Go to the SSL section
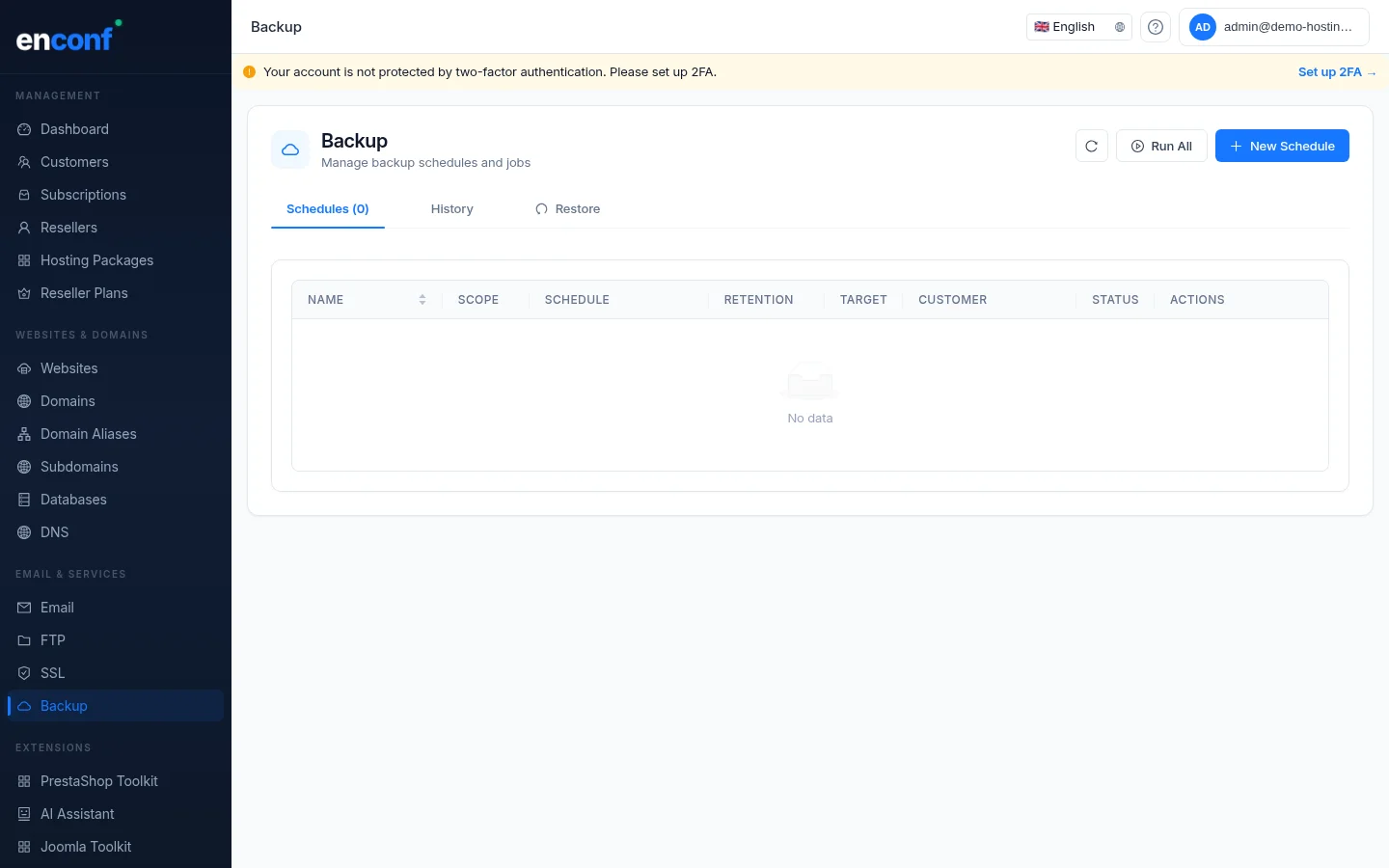Image resolution: width=1389 pixels, height=868 pixels. [x=53, y=673]
